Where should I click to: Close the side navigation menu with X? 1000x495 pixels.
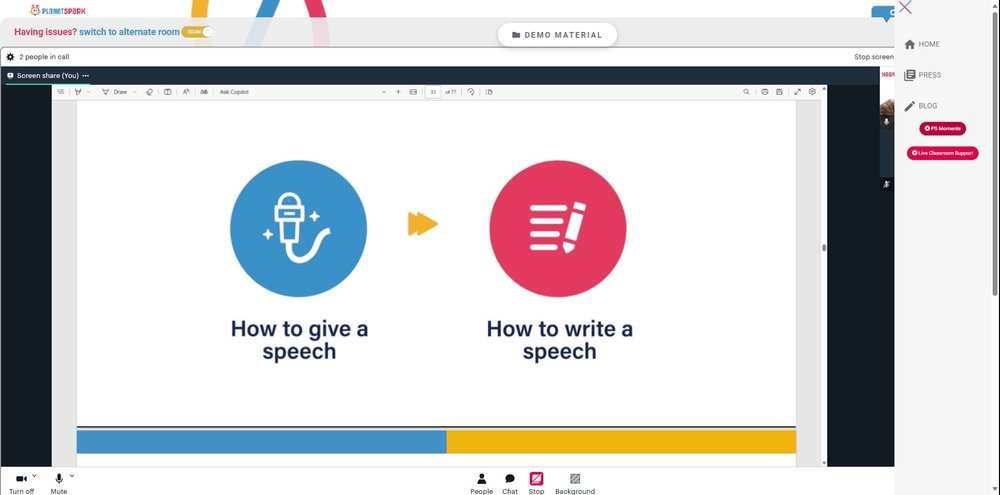point(905,7)
